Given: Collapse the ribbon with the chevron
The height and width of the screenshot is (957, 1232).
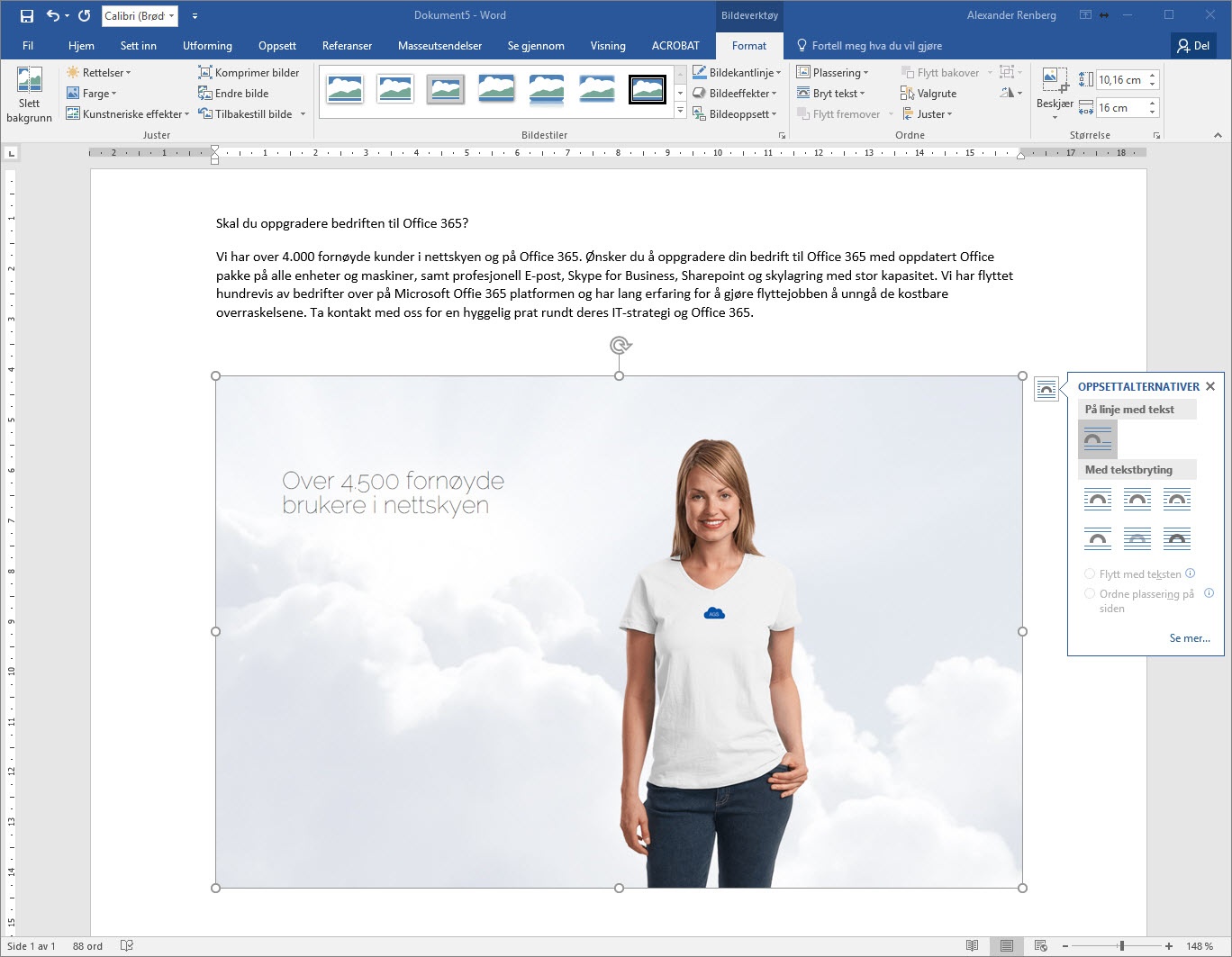Looking at the screenshot, I should (x=1218, y=135).
